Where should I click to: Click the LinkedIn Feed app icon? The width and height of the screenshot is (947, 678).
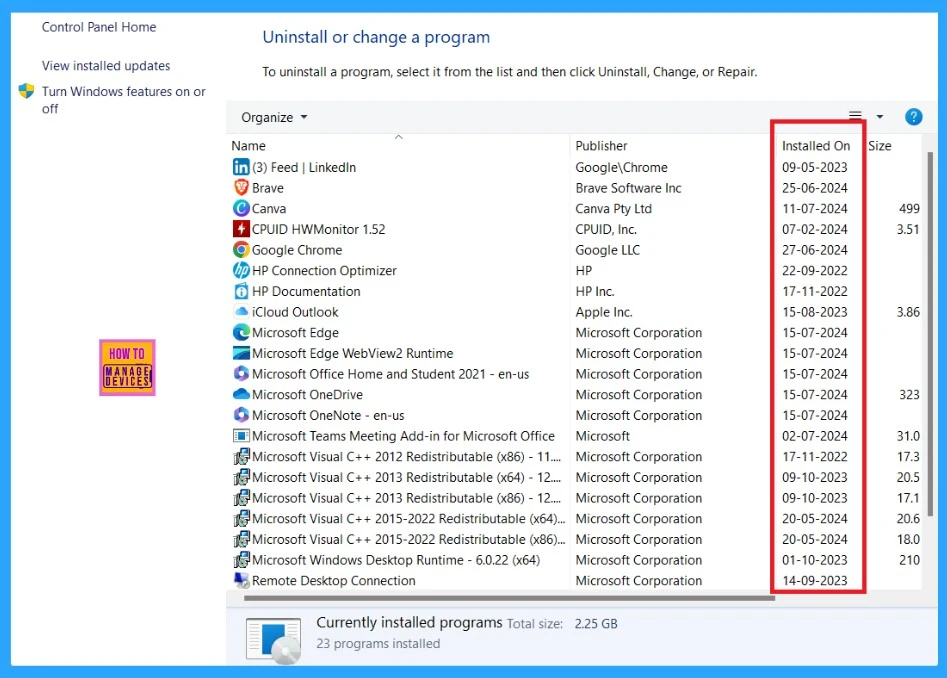click(241, 167)
